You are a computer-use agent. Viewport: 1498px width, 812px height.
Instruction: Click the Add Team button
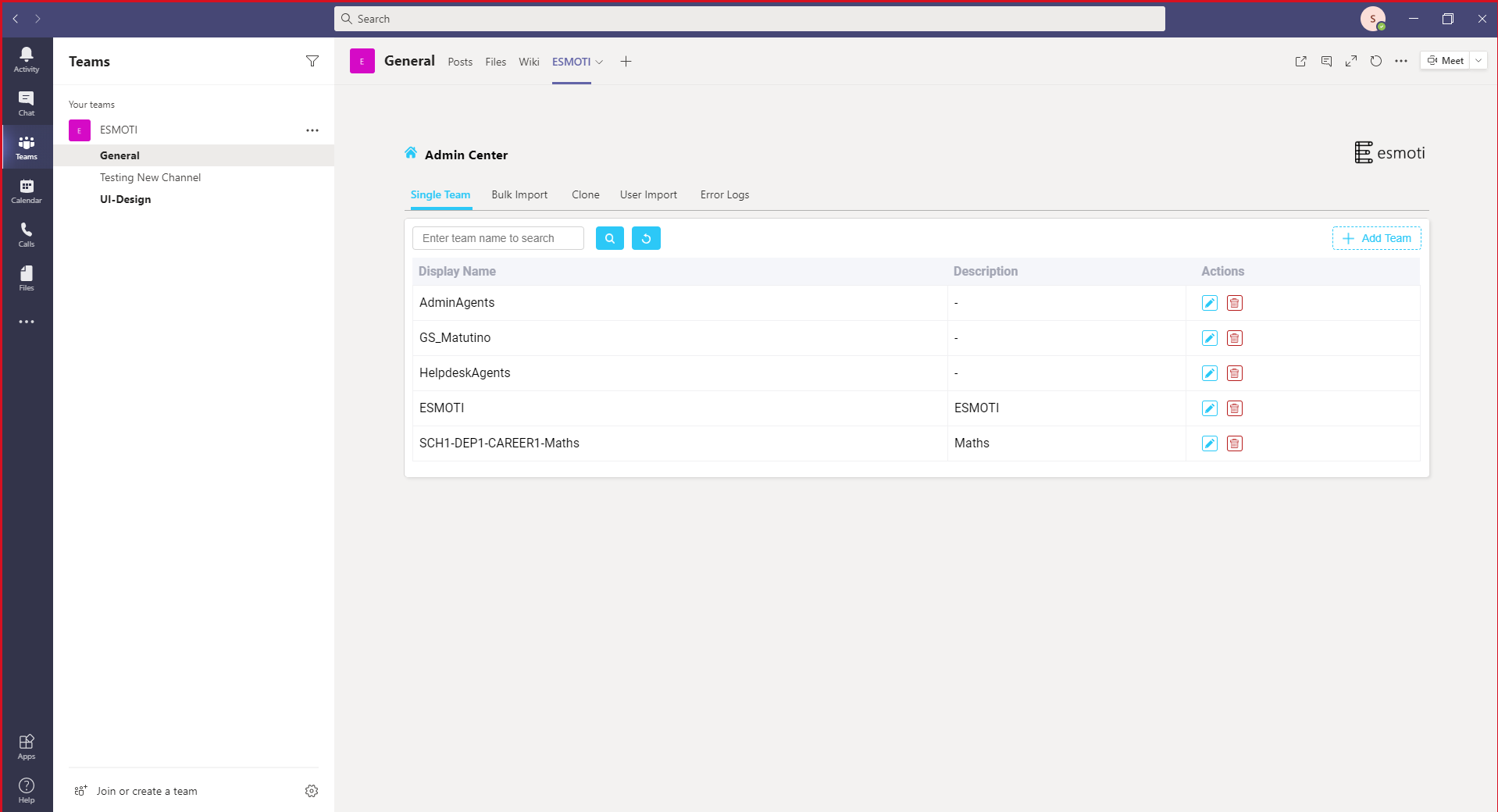click(x=1377, y=238)
